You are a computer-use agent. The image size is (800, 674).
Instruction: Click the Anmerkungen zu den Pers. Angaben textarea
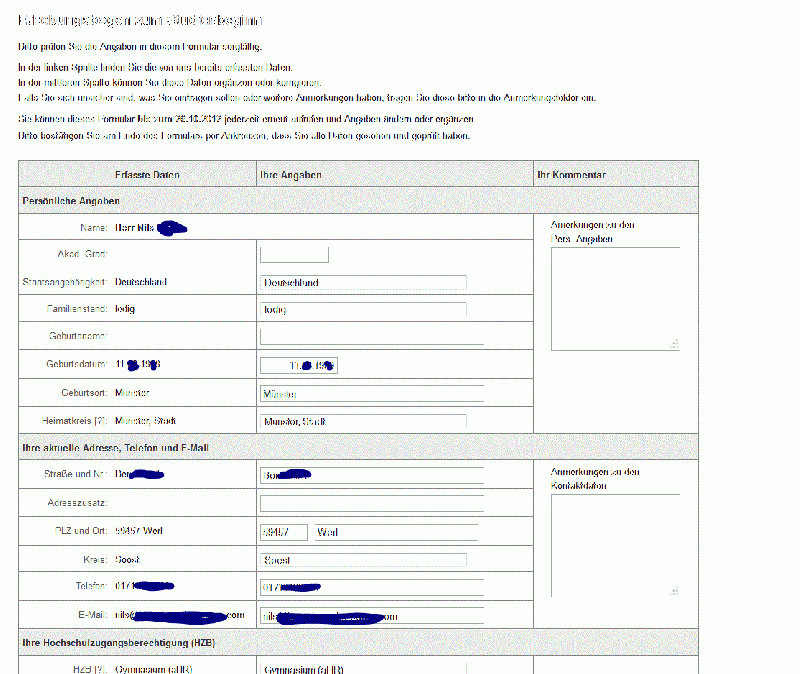pyautogui.click(x=614, y=298)
